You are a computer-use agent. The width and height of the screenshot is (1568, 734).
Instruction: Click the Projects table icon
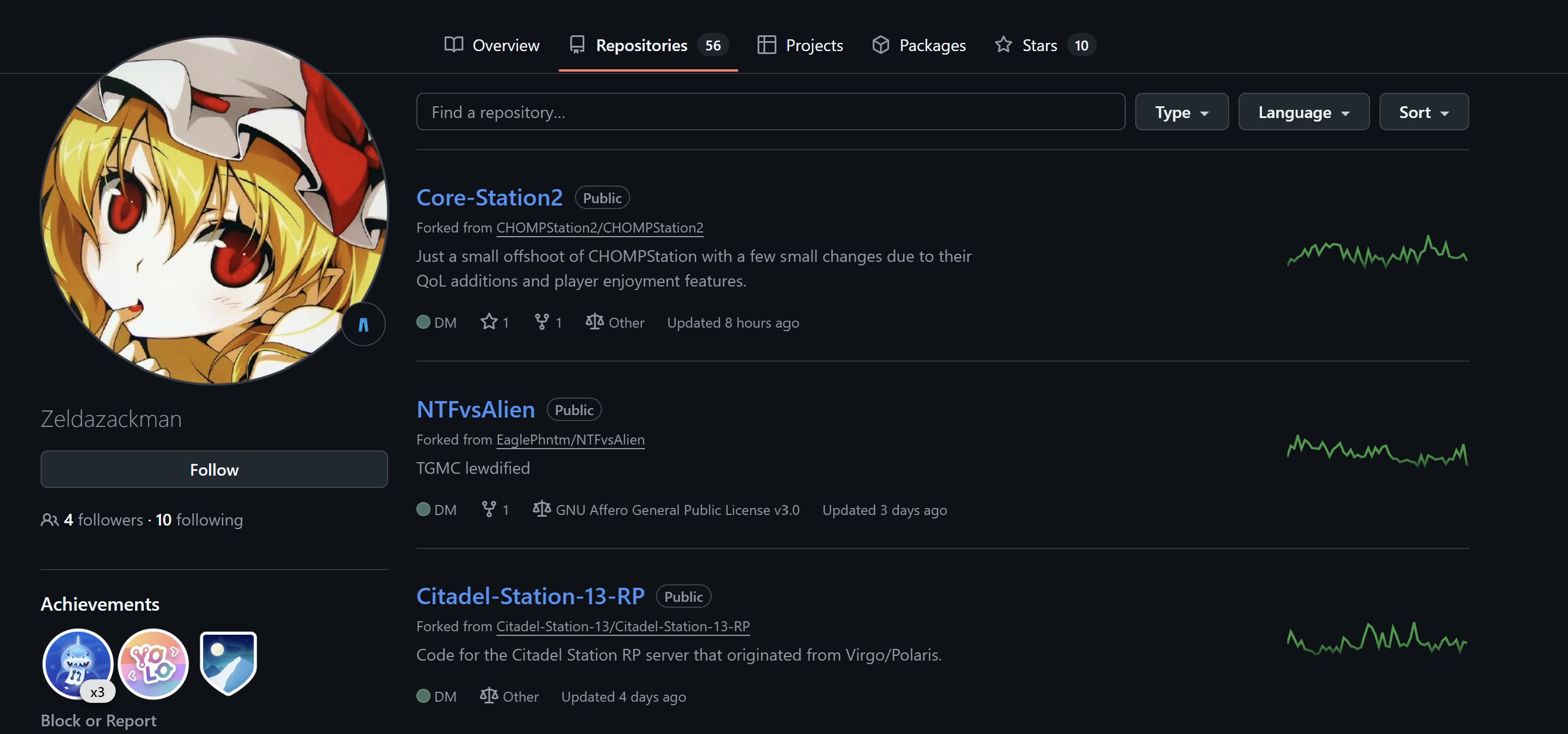(766, 45)
